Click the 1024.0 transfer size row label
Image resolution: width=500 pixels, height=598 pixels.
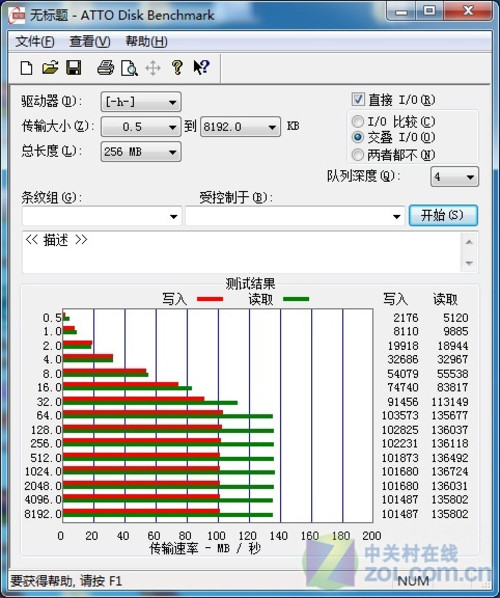pos(43,471)
